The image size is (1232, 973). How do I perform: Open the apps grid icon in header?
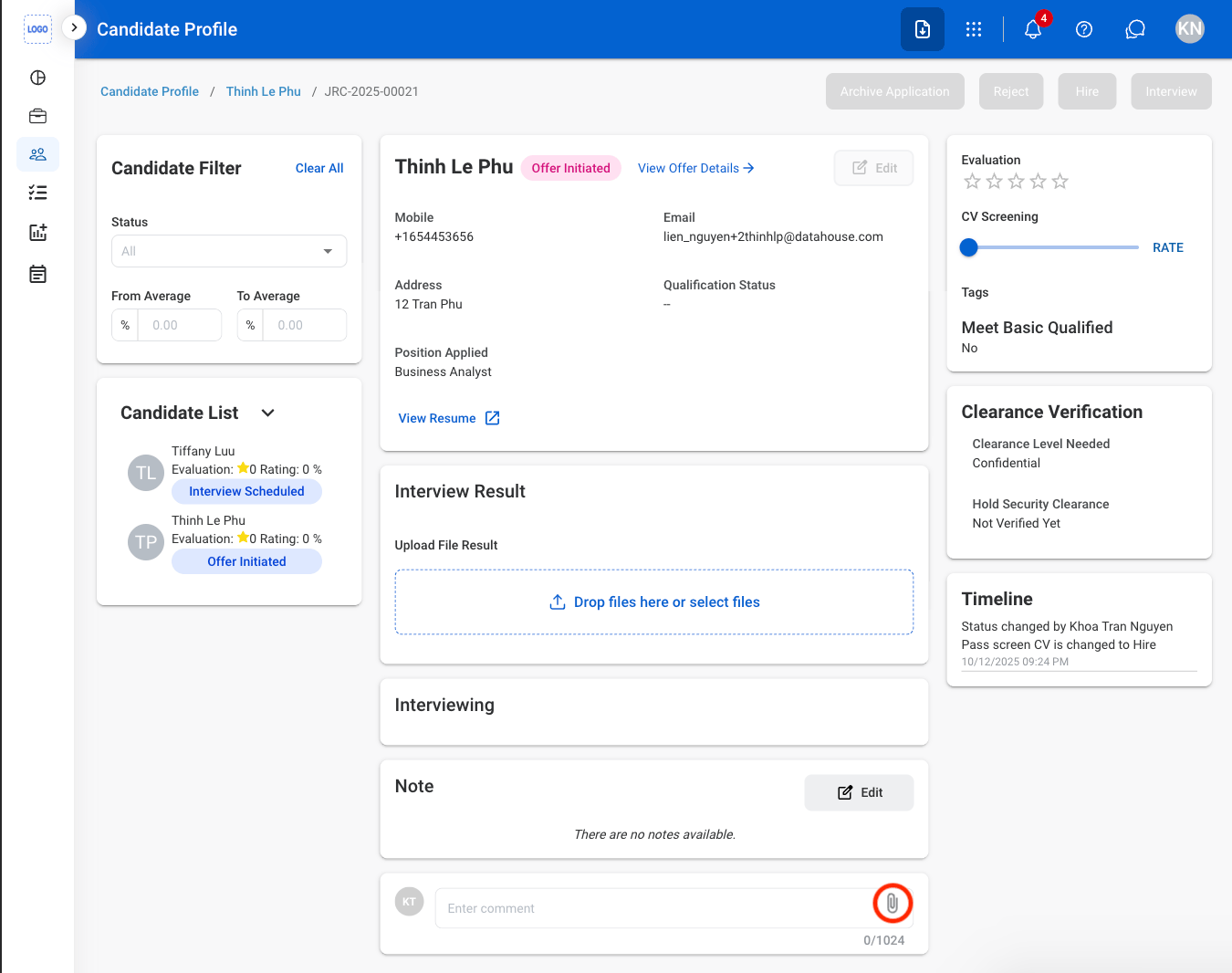[974, 29]
